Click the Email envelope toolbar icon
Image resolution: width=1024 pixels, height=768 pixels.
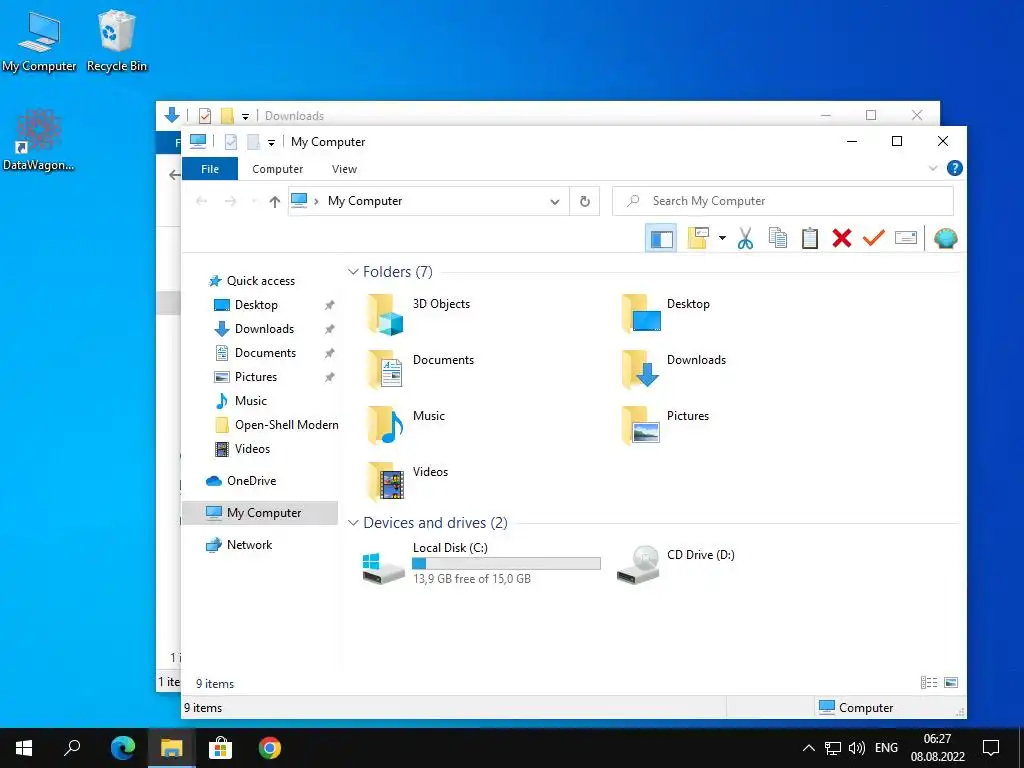pos(906,238)
